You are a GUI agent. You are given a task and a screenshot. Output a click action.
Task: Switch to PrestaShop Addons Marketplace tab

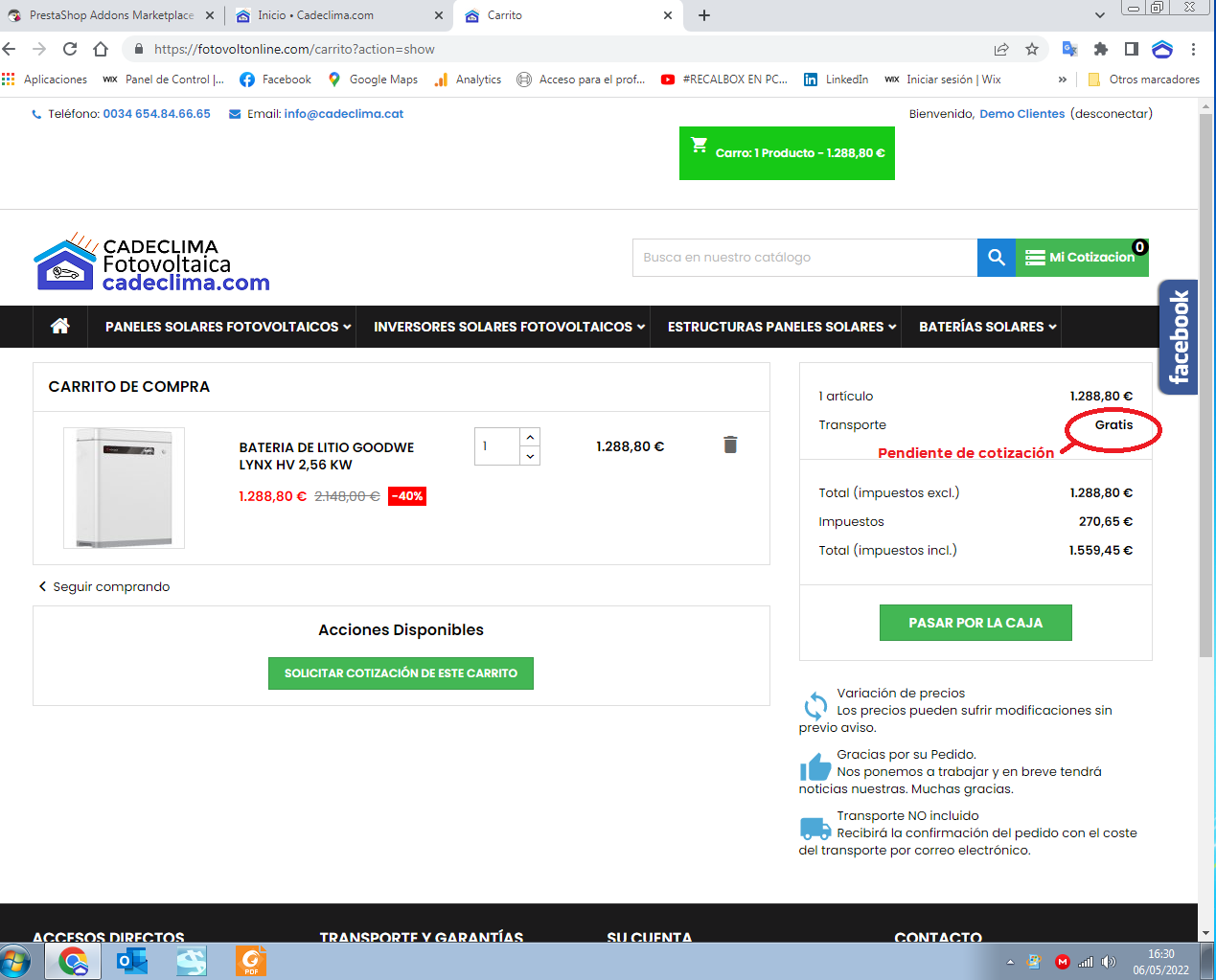[x=111, y=15]
